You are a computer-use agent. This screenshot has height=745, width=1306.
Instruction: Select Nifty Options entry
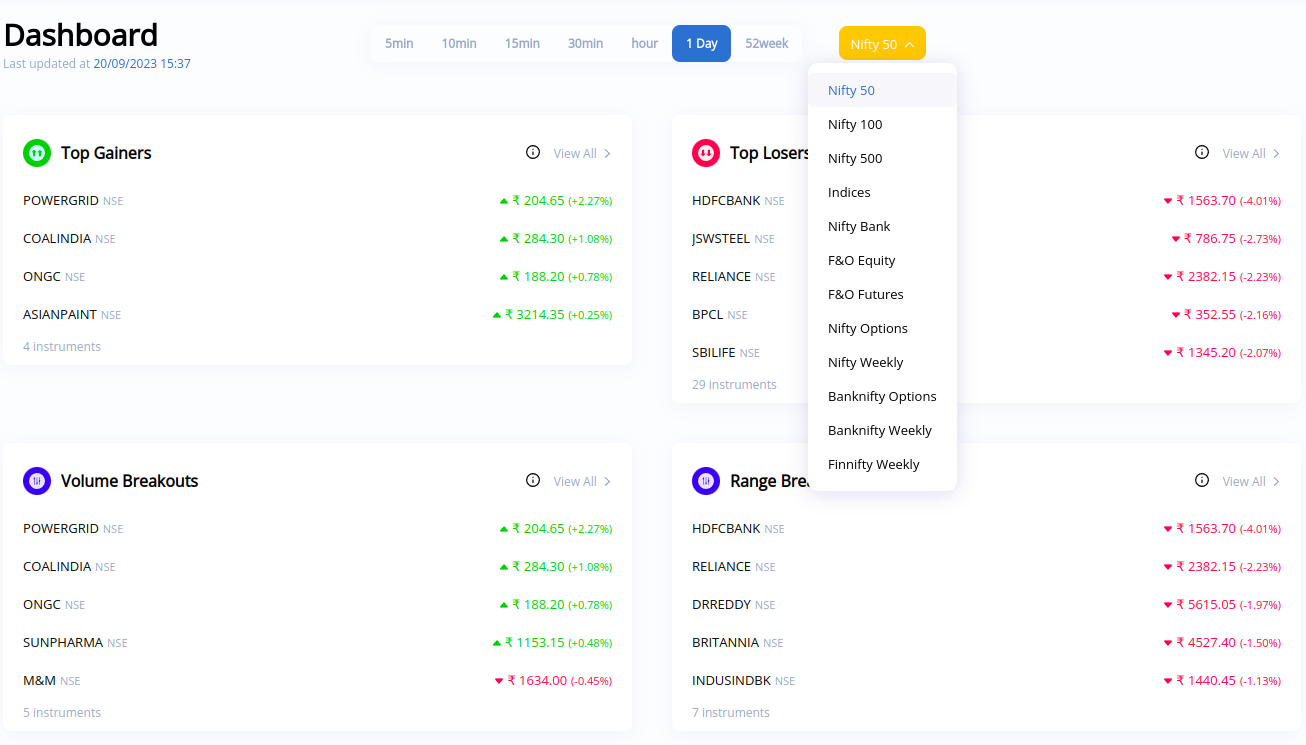882,328
